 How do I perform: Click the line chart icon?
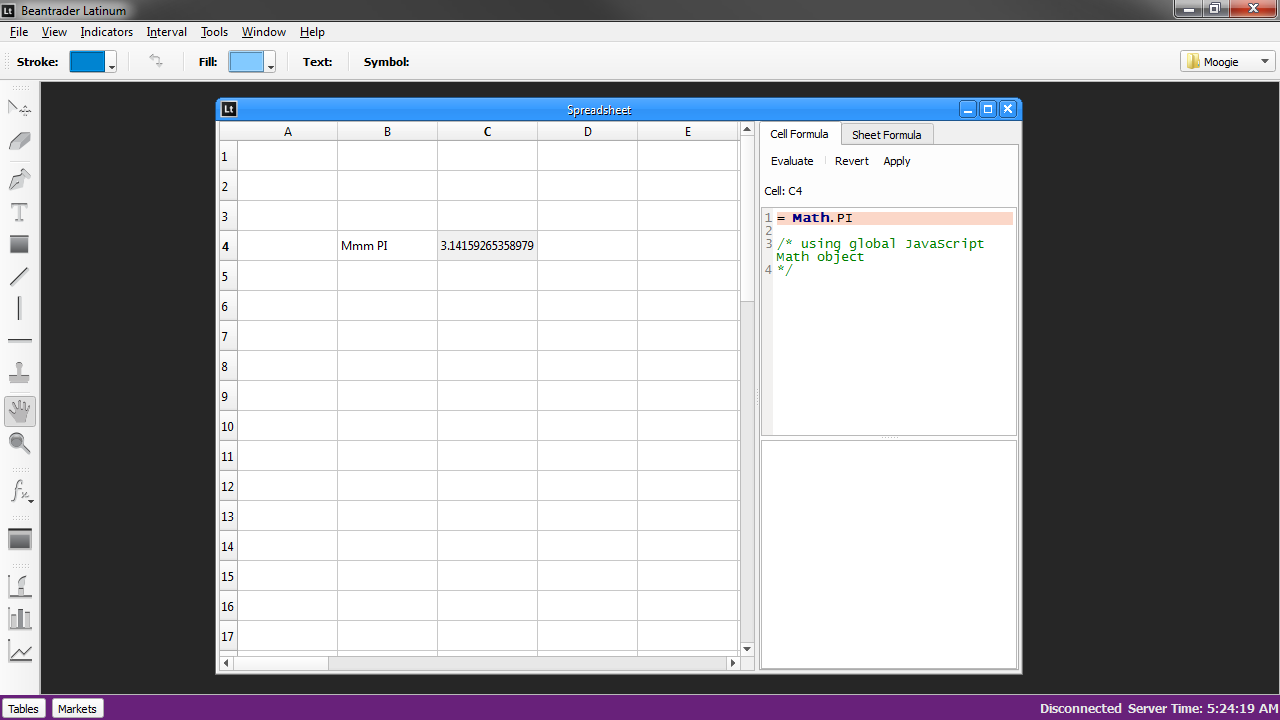pyautogui.click(x=20, y=652)
